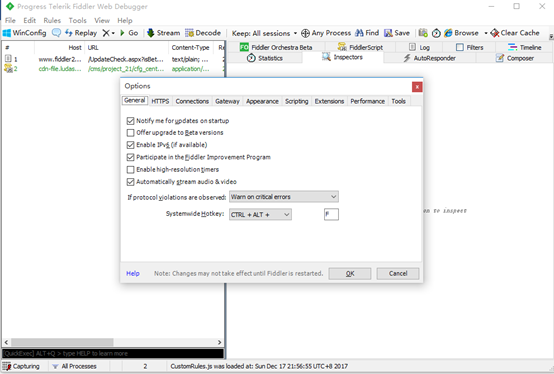
Task: Save sessions with the Save icon
Action: pos(397,33)
